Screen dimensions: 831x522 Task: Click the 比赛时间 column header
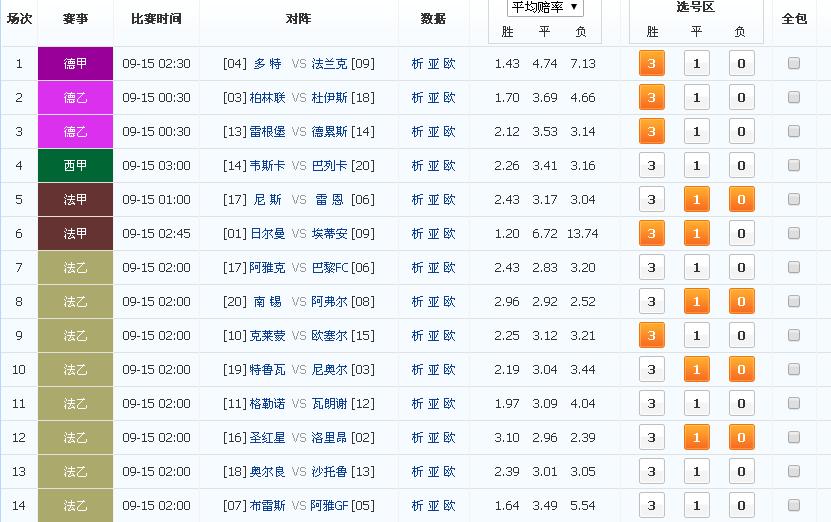pyautogui.click(x=156, y=19)
